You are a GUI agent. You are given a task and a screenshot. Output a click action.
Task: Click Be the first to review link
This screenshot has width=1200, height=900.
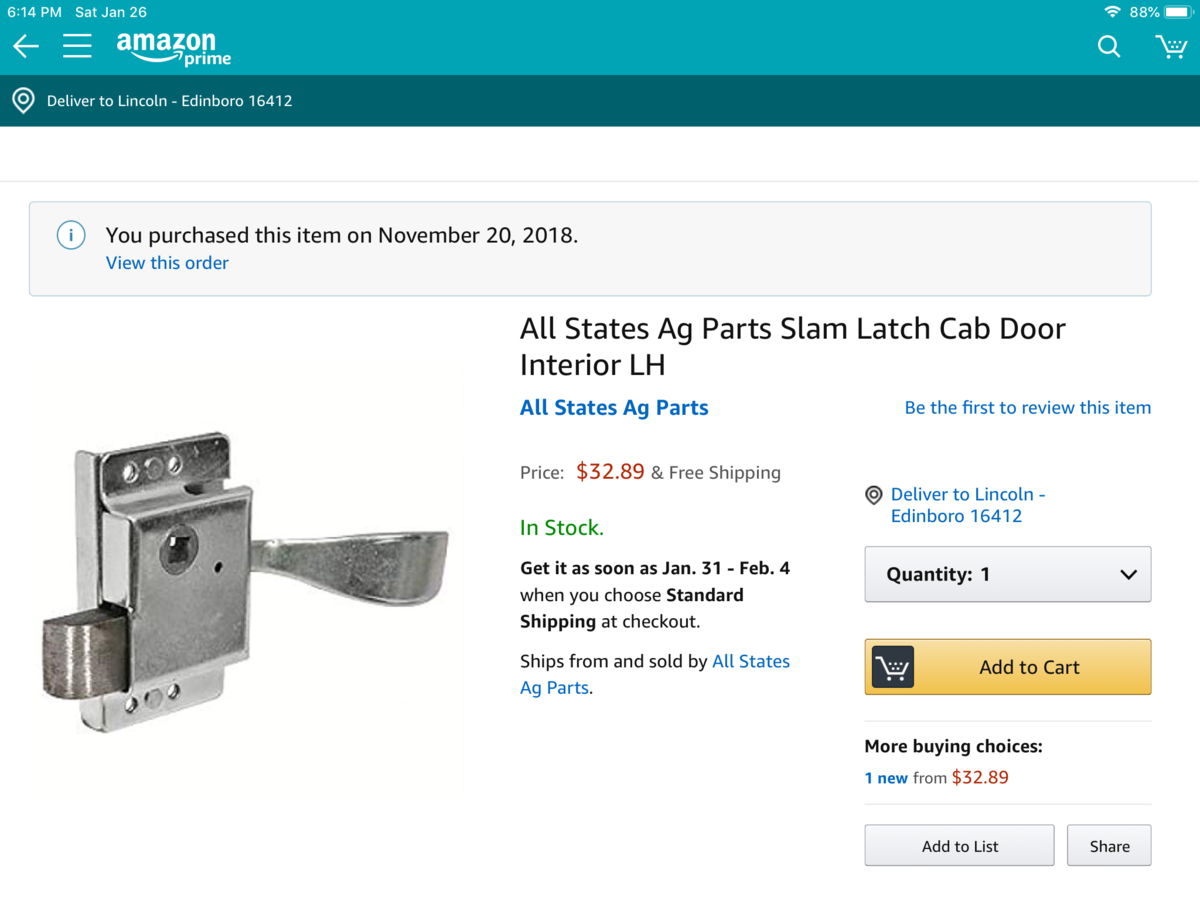(1027, 408)
